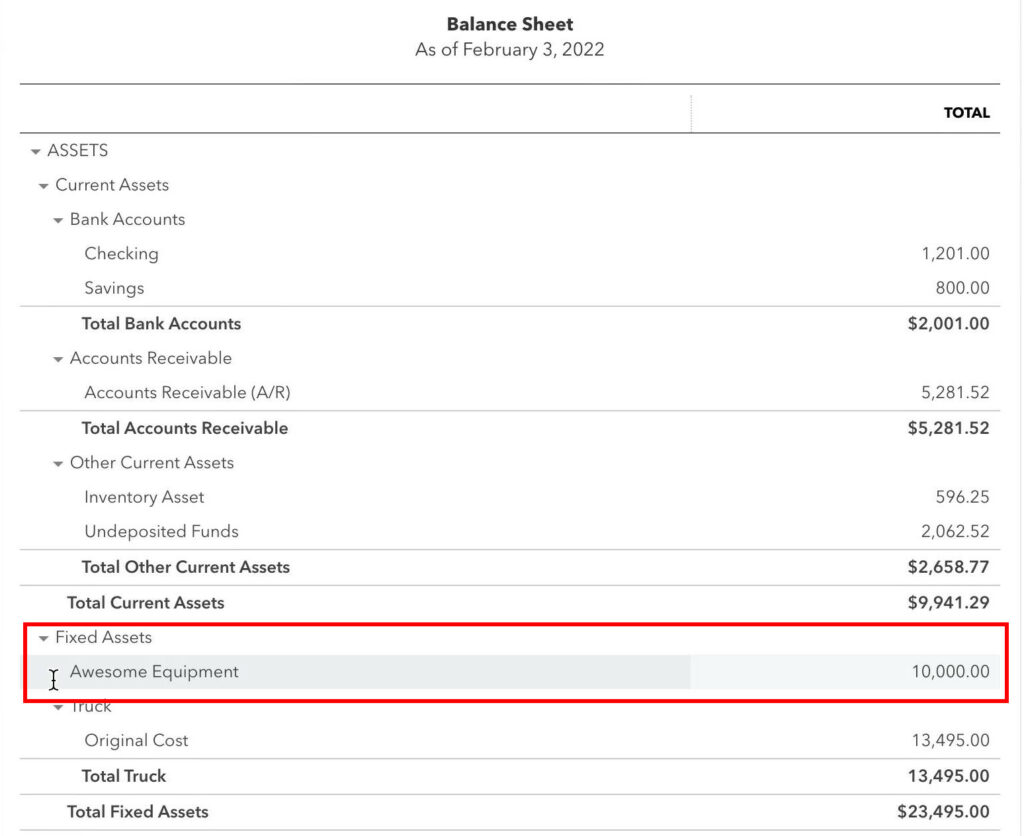Collapse the Current Assets section
The height and width of the screenshot is (836, 1024).
coord(43,185)
